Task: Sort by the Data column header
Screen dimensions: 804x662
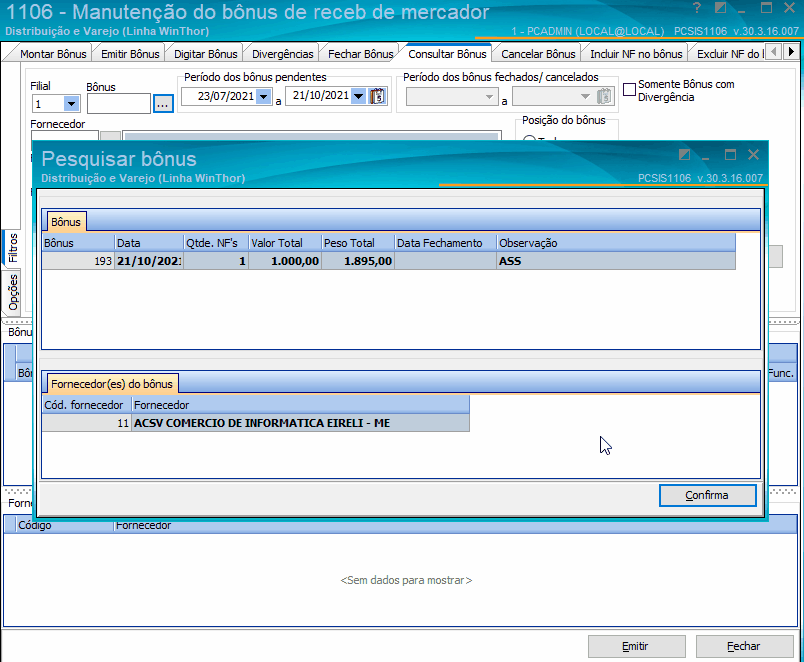Action: [149, 243]
